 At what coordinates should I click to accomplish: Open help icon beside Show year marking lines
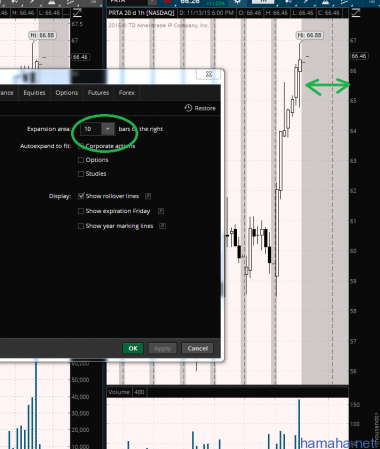point(162,226)
